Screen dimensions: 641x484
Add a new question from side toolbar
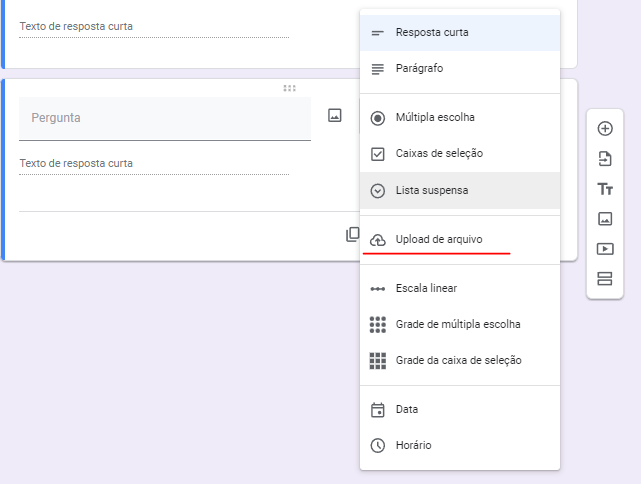[x=605, y=128]
